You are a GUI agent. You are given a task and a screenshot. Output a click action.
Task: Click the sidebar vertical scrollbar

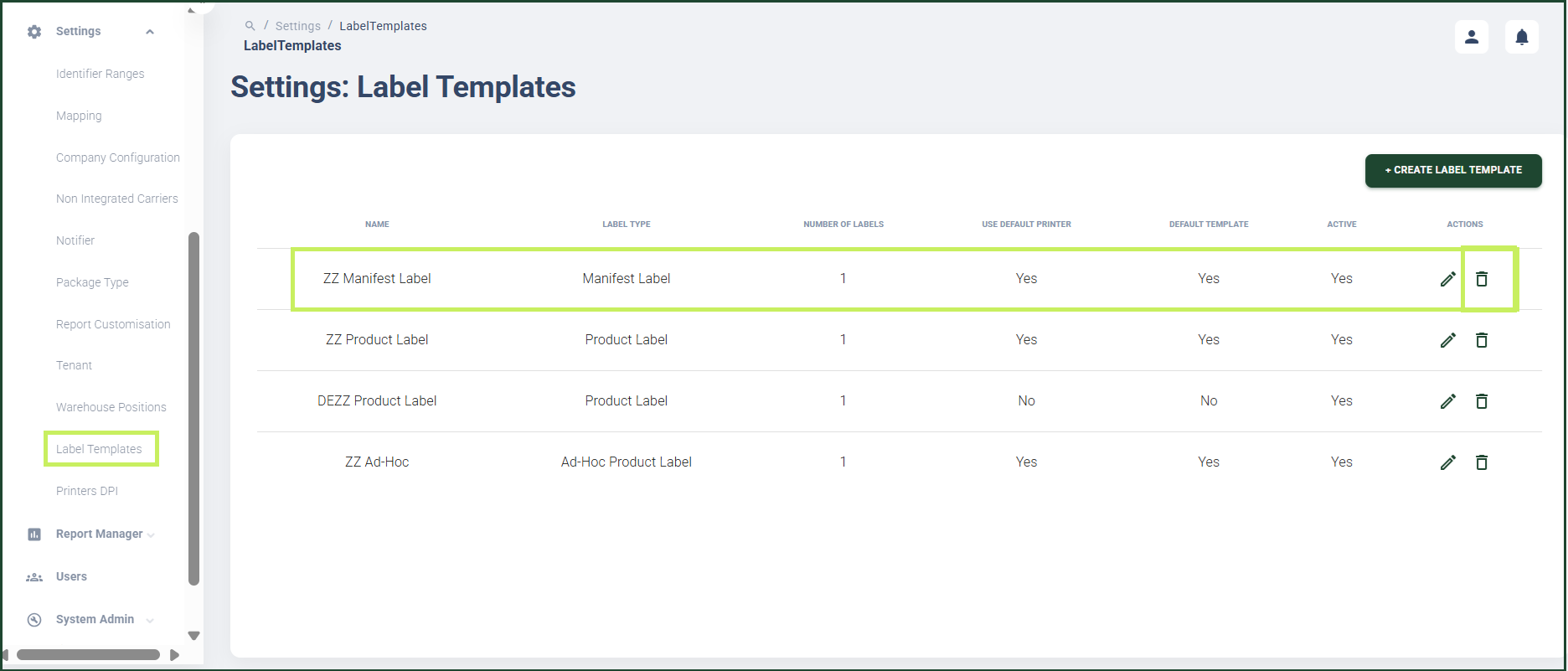click(194, 409)
